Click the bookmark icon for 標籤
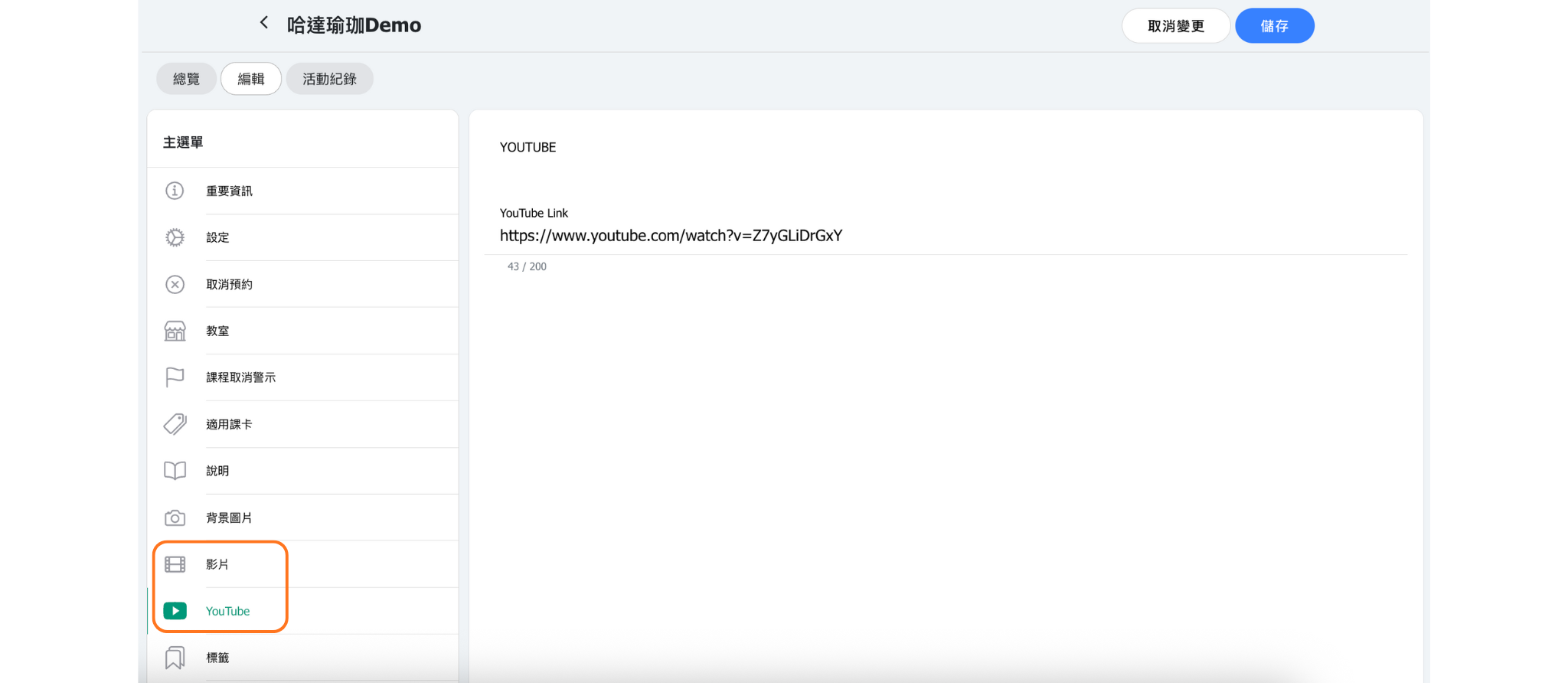 (175, 658)
